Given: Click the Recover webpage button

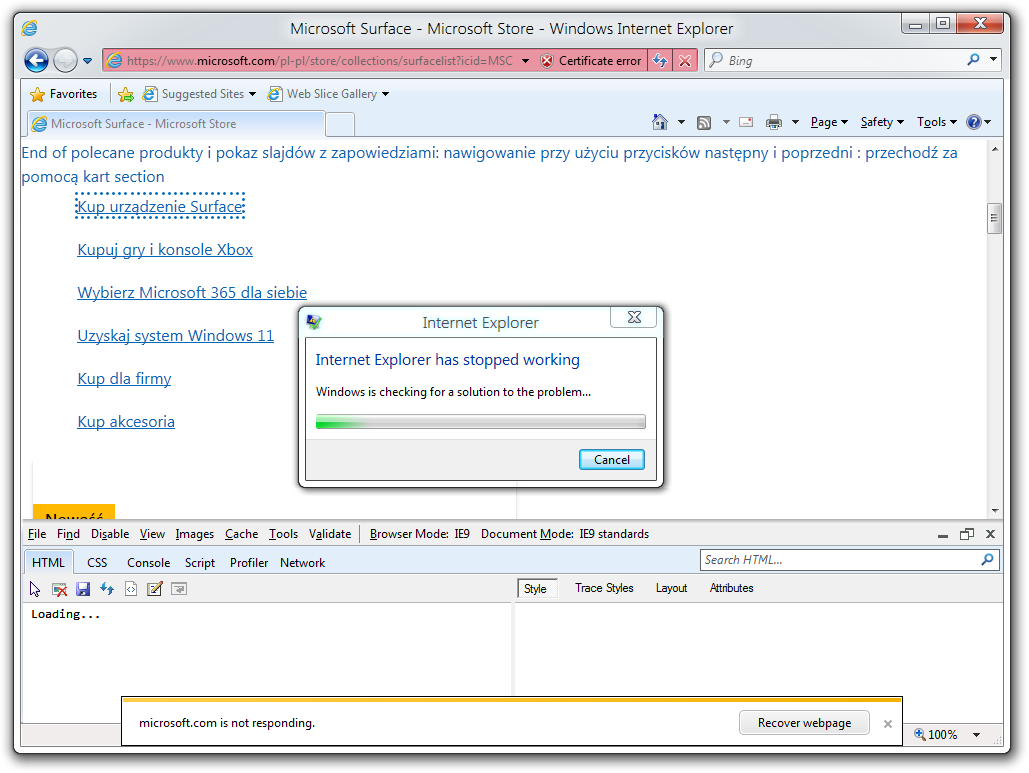Looking at the screenshot, I should (x=805, y=723).
